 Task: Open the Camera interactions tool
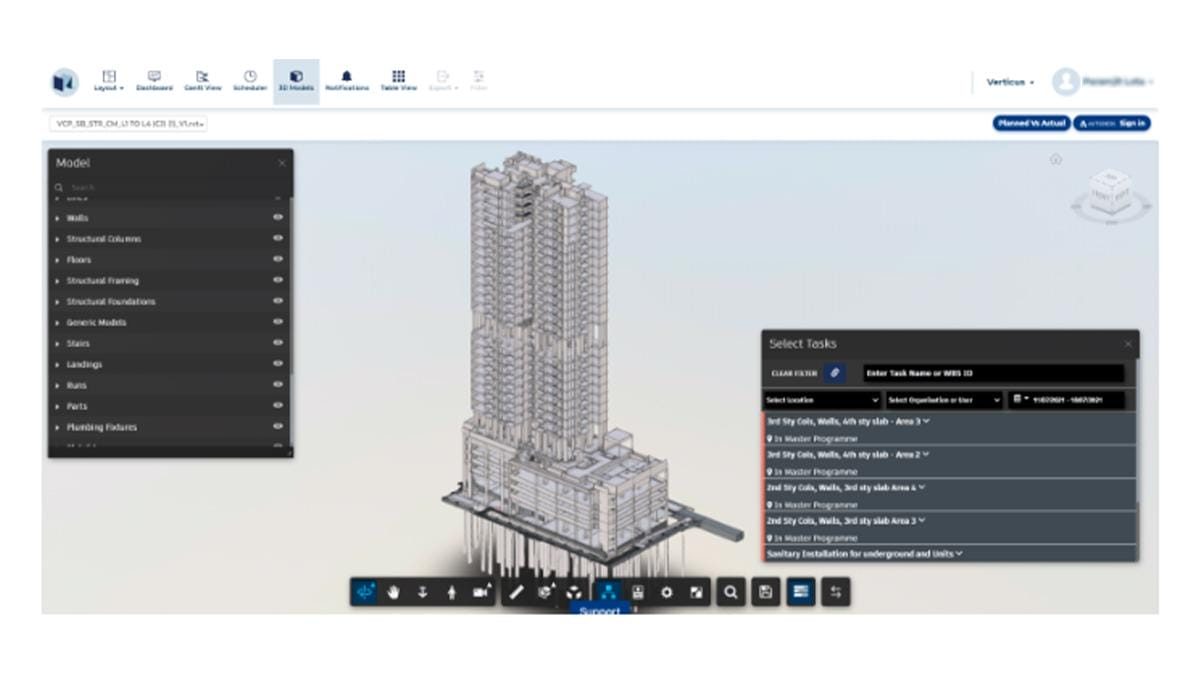481,593
